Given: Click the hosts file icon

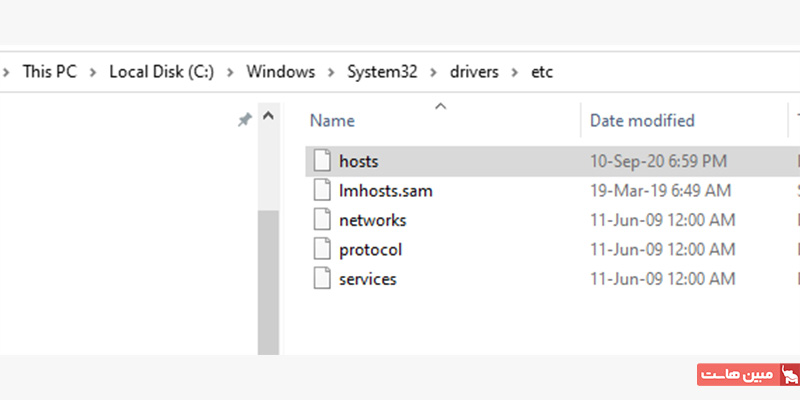Looking at the screenshot, I should [321, 161].
